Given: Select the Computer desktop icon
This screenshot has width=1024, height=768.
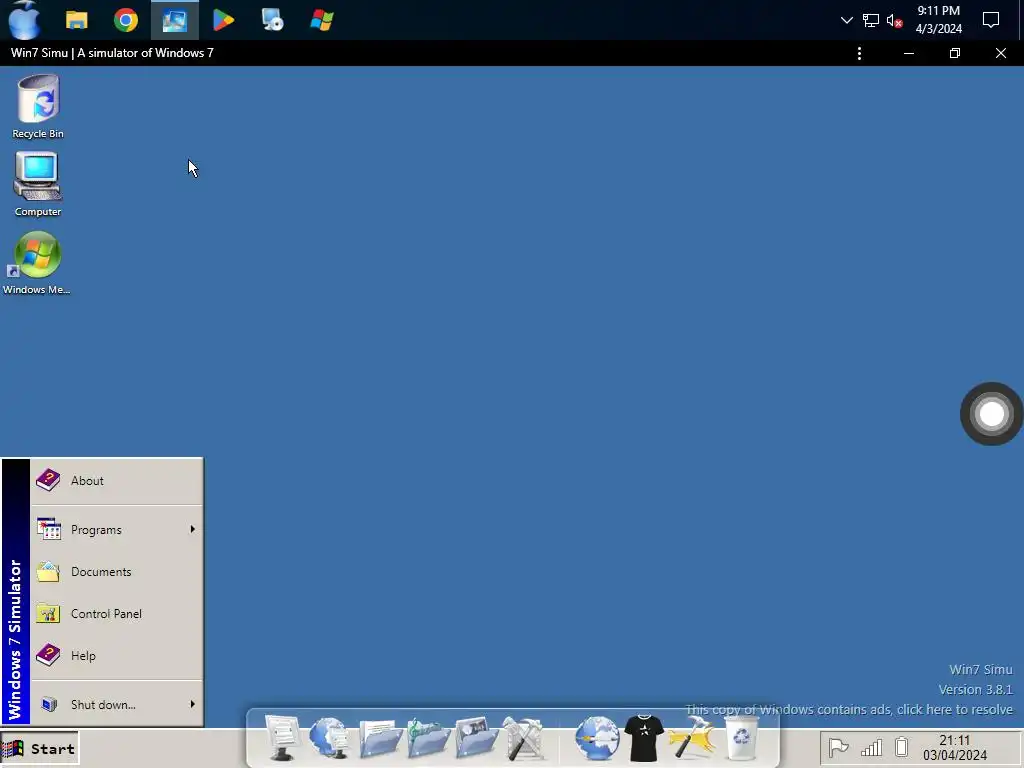Looking at the screenshot, I should pos(38,184).
